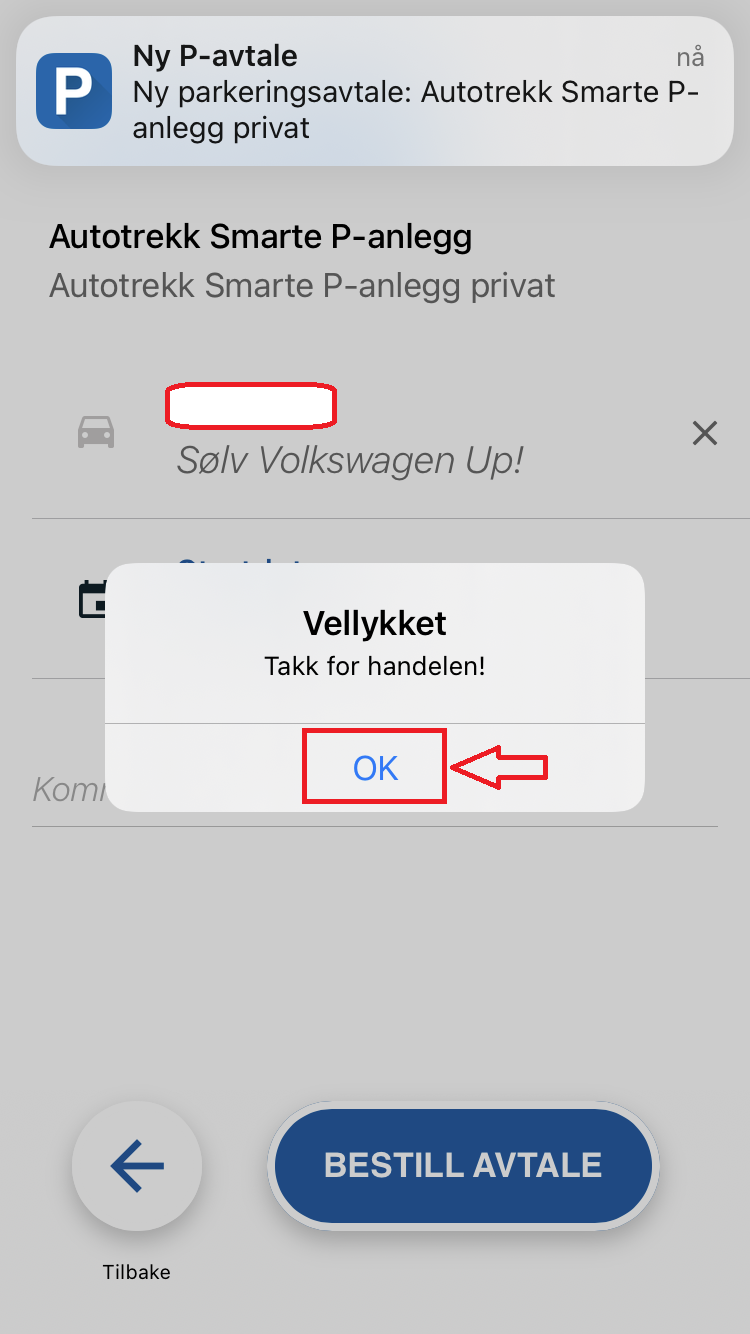
Task: Tap the nå timestamp in the notification
Action: click(690, 57)
